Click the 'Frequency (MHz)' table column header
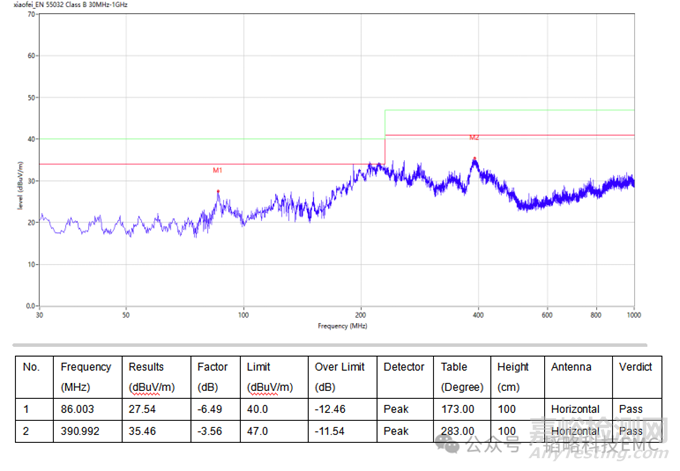The height and width of the screenshot is (471, 680). [x=86, y=376]
